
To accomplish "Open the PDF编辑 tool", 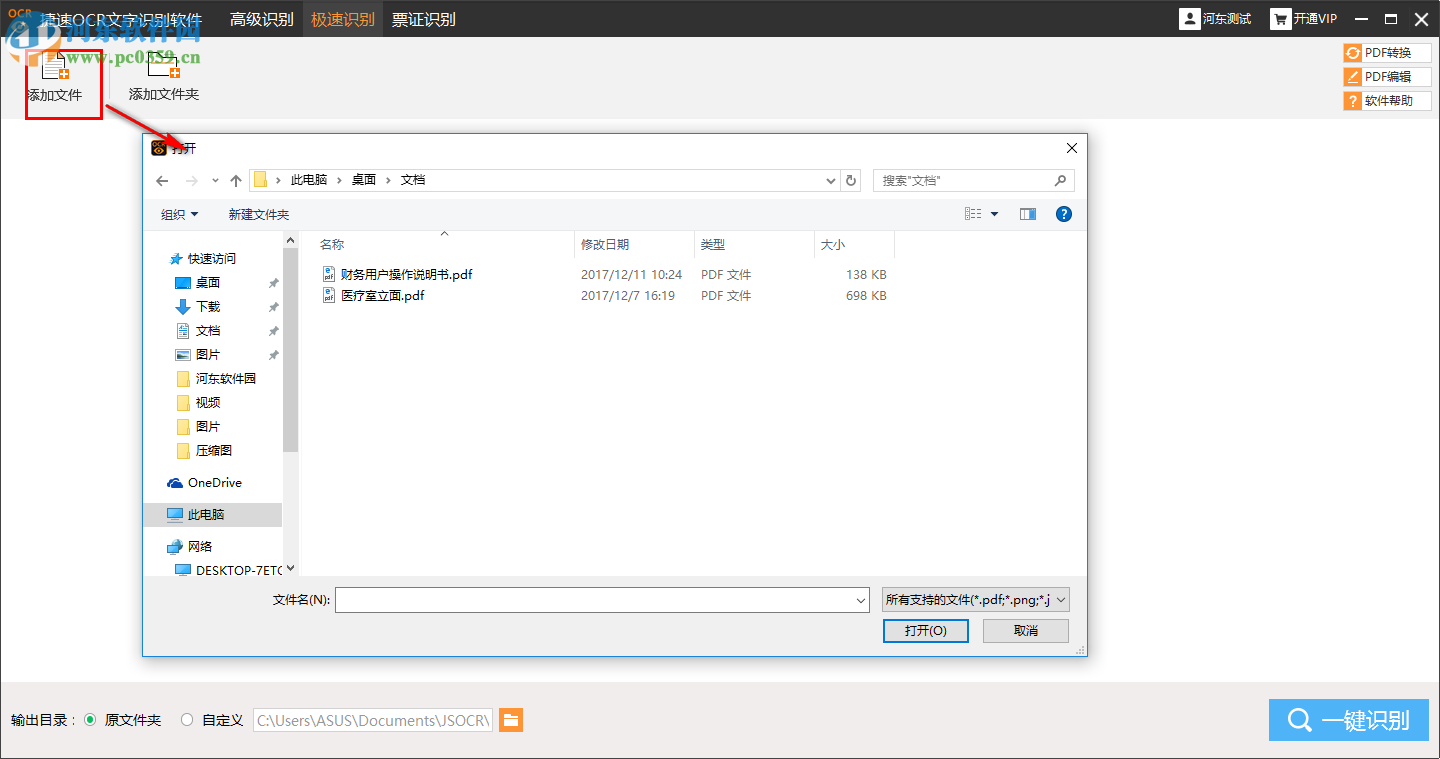I will (1386, 76).
